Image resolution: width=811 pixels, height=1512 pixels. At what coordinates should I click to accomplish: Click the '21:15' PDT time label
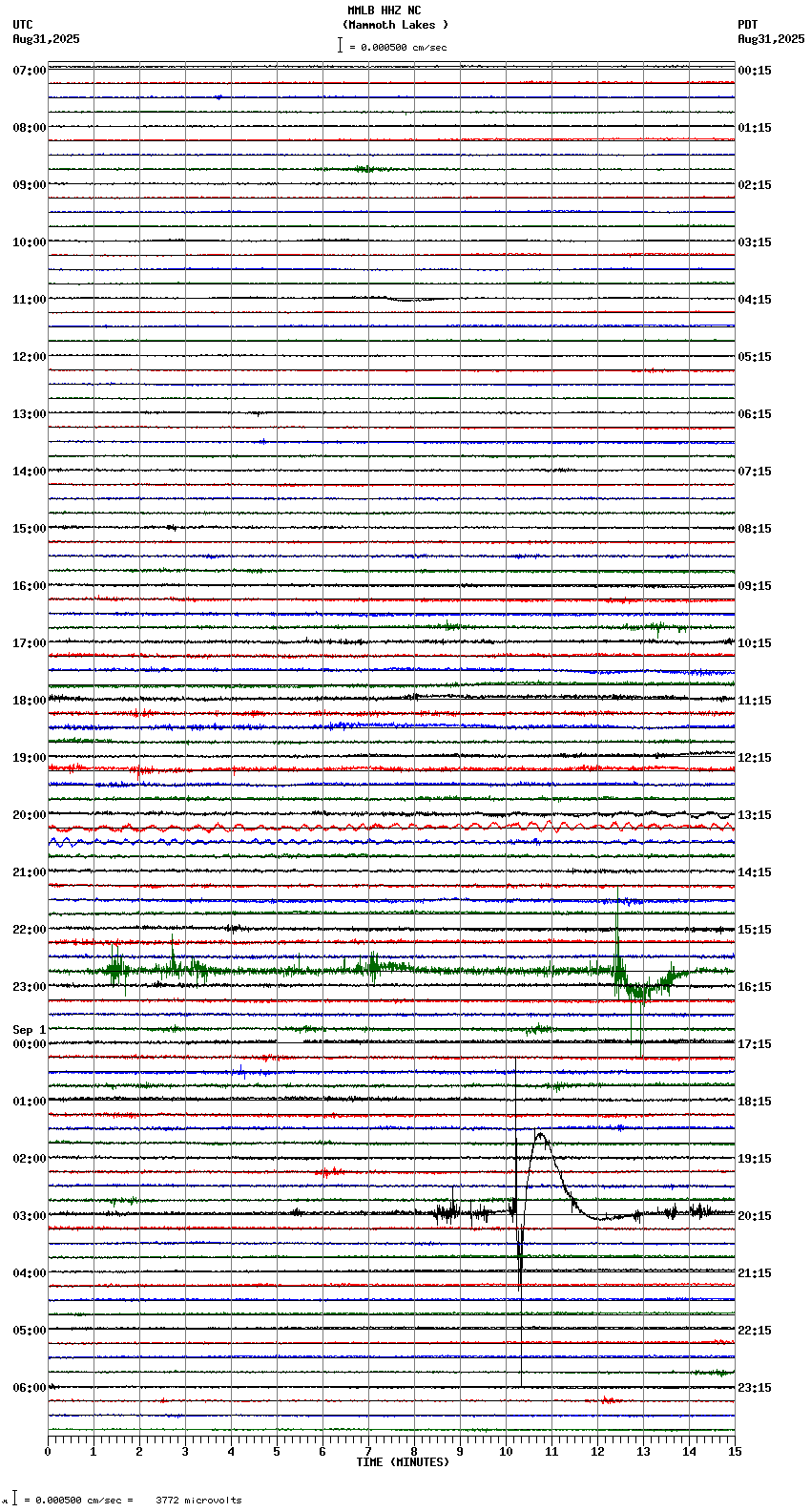755,1273
